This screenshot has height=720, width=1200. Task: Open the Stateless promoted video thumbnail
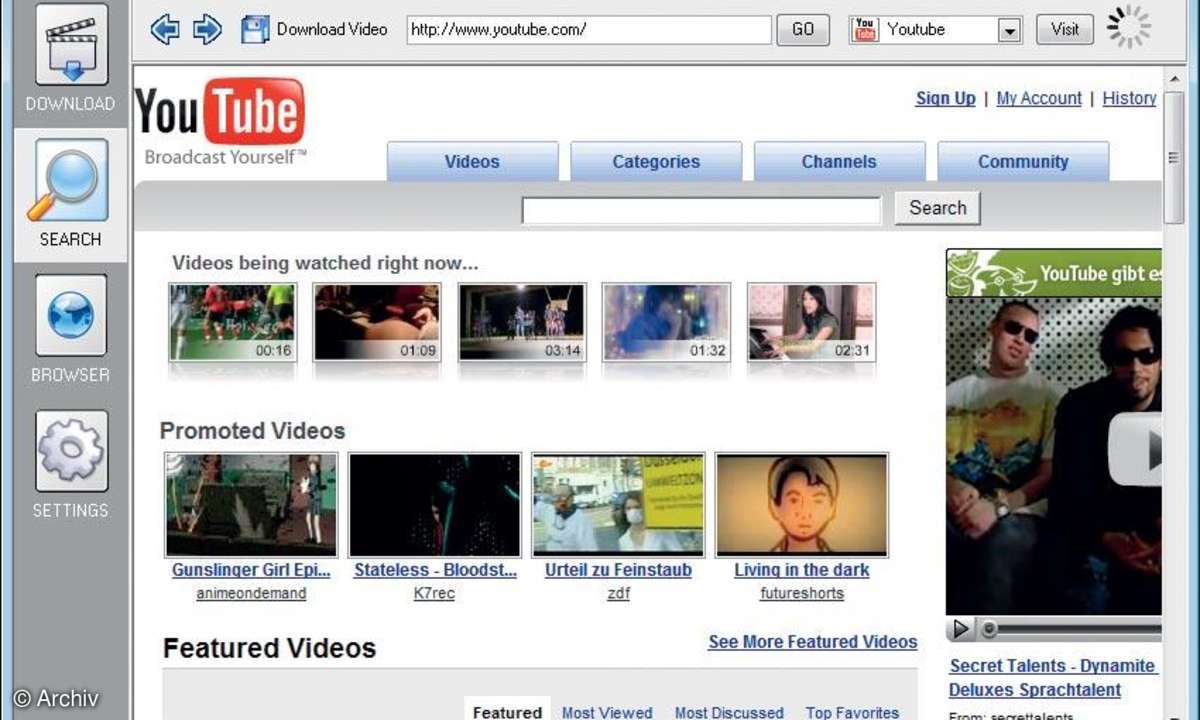point(434,505)
